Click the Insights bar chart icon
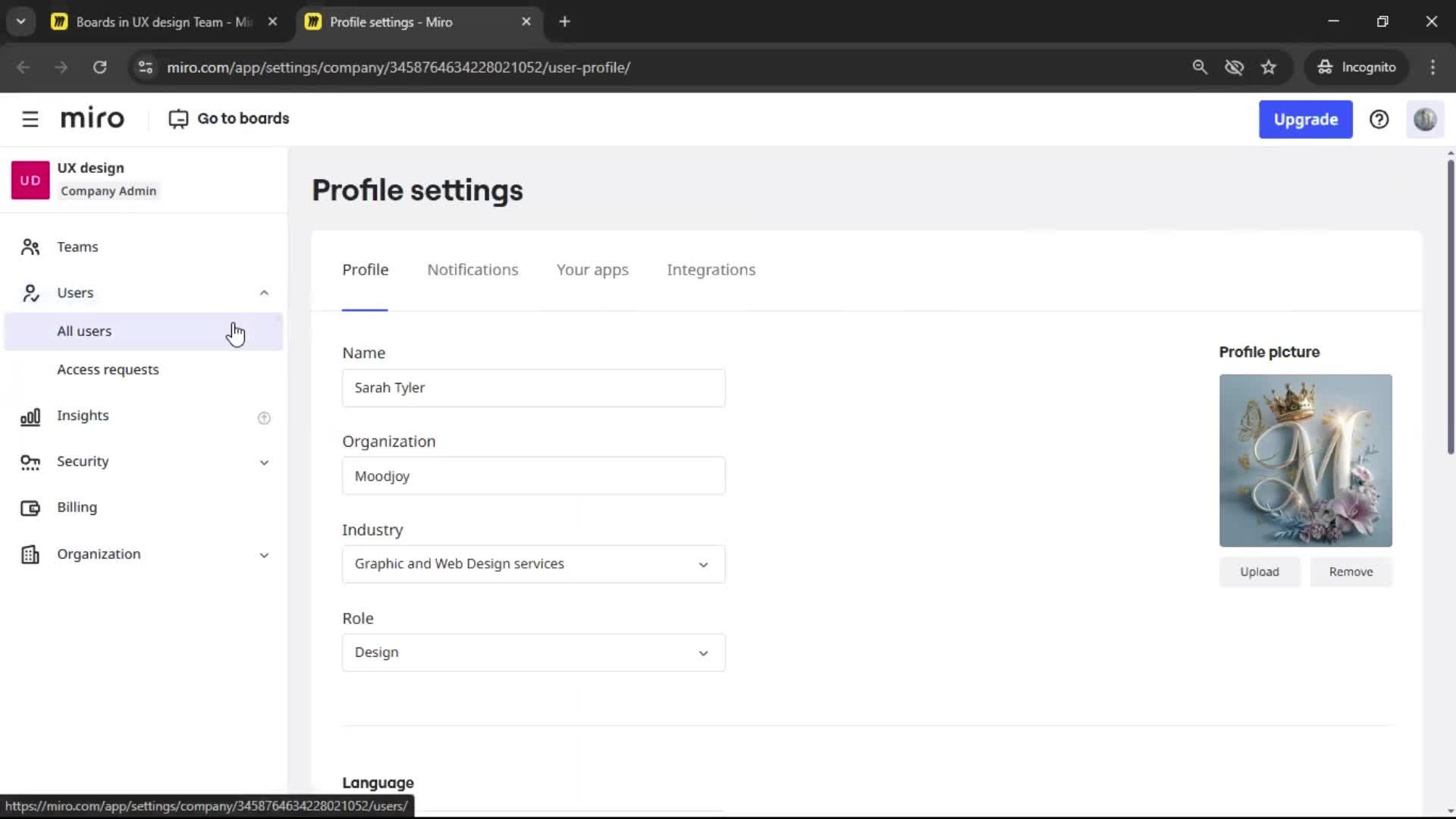Image resolution: width=1456 pixels, height=819 pixels. click(x=30, y=416)
